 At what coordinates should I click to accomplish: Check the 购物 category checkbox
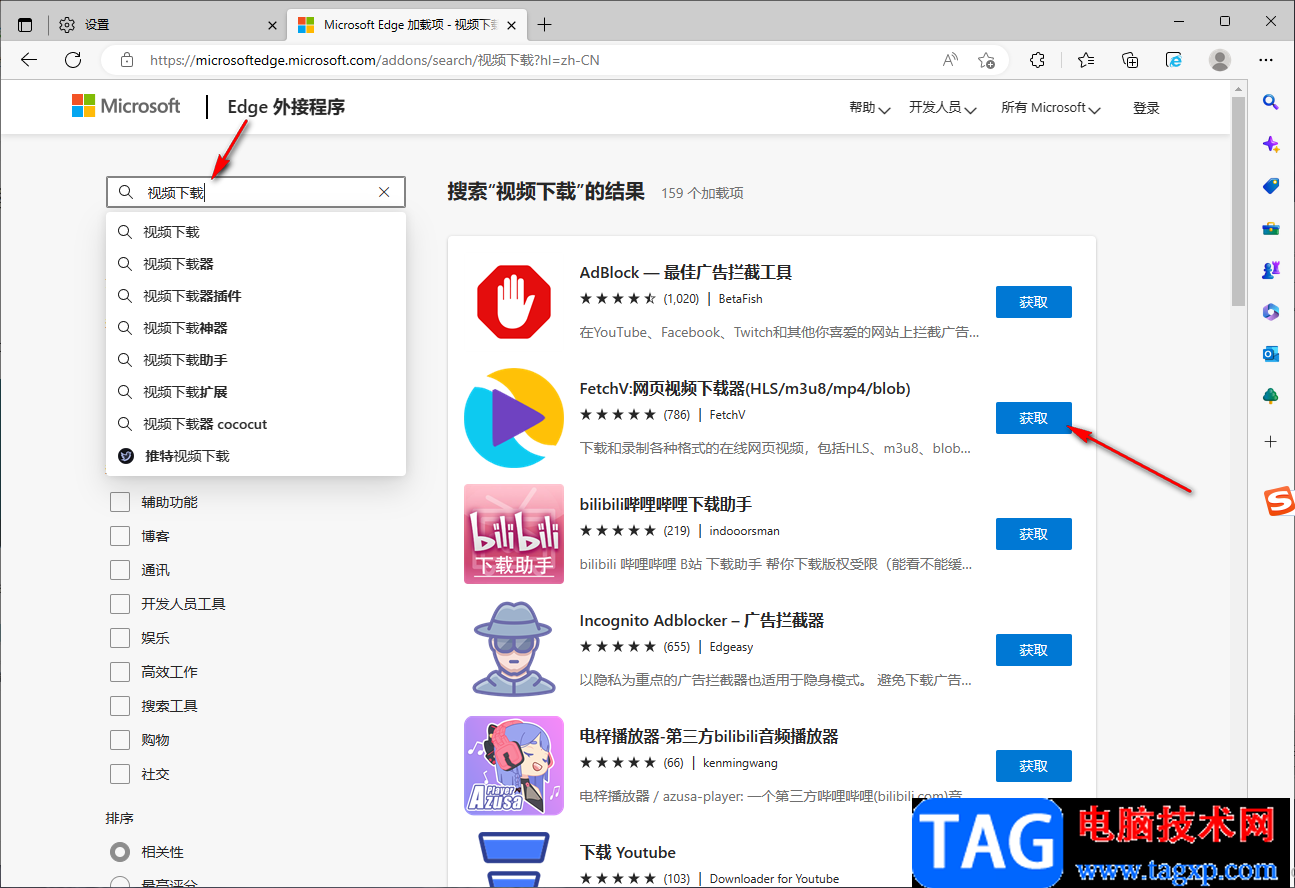(x=120, y=740)
